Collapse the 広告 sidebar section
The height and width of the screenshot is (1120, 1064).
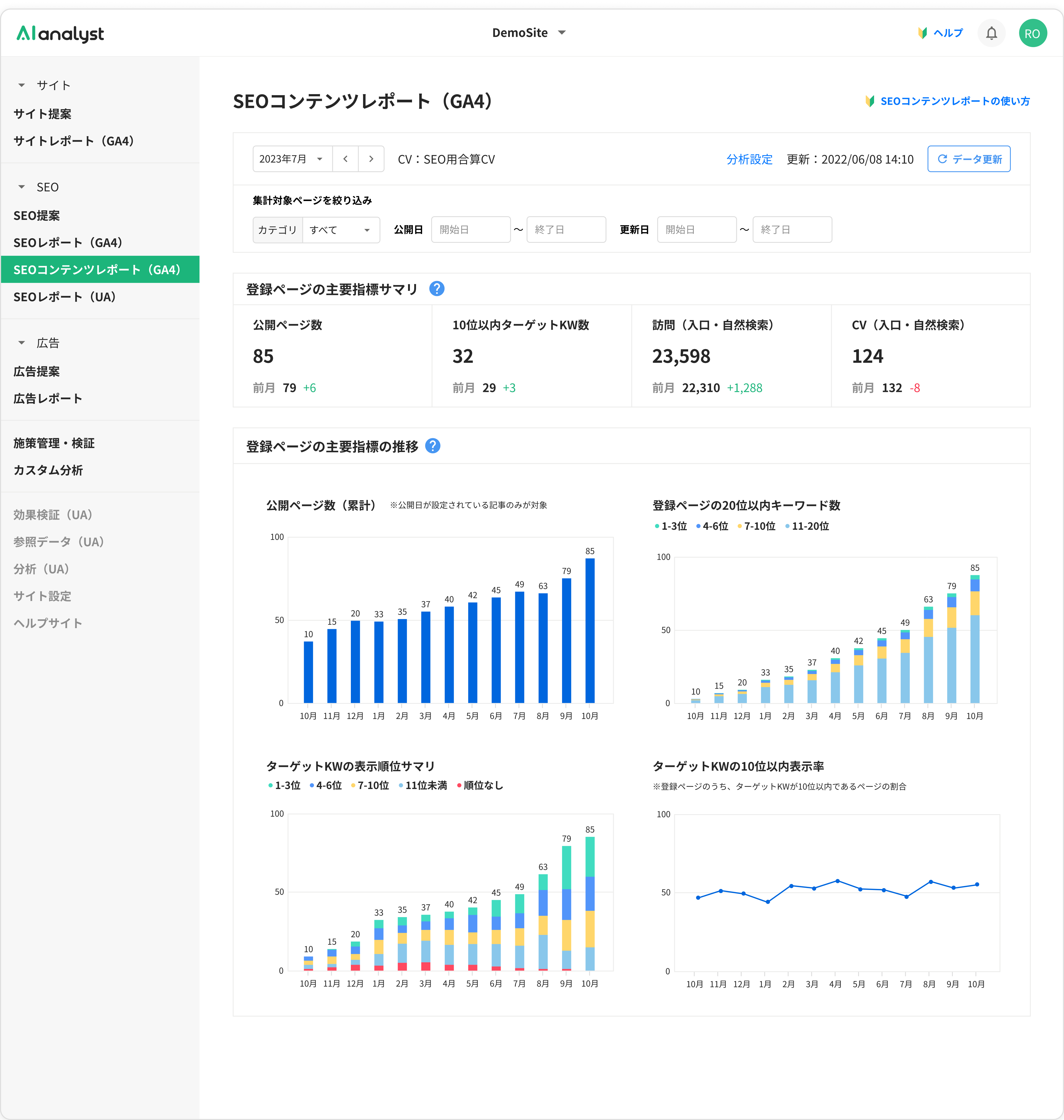click(x=22, y=342)
